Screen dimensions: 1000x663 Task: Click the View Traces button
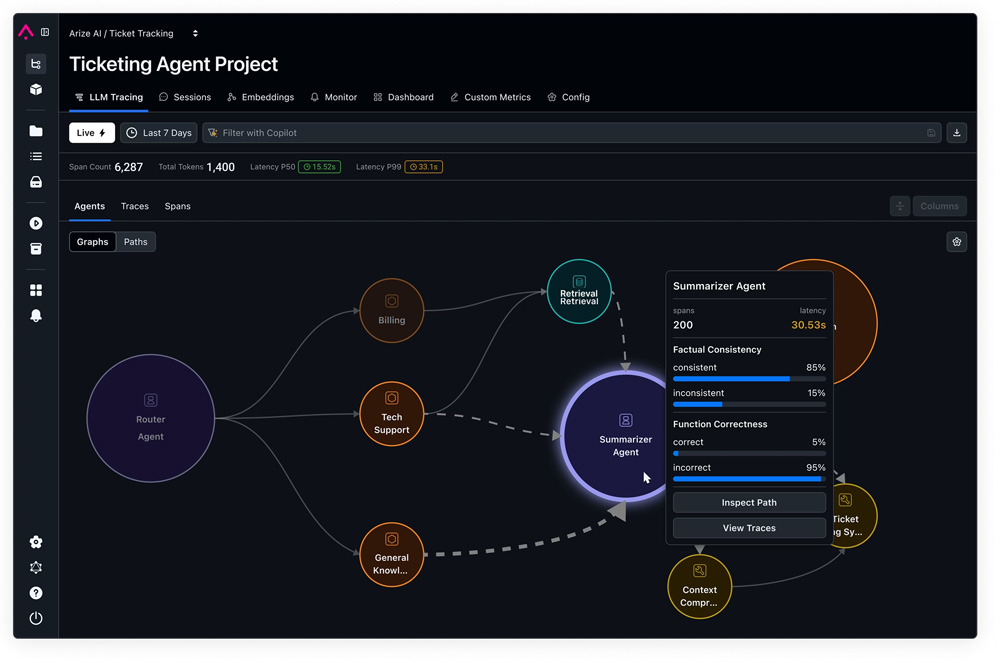749,528
